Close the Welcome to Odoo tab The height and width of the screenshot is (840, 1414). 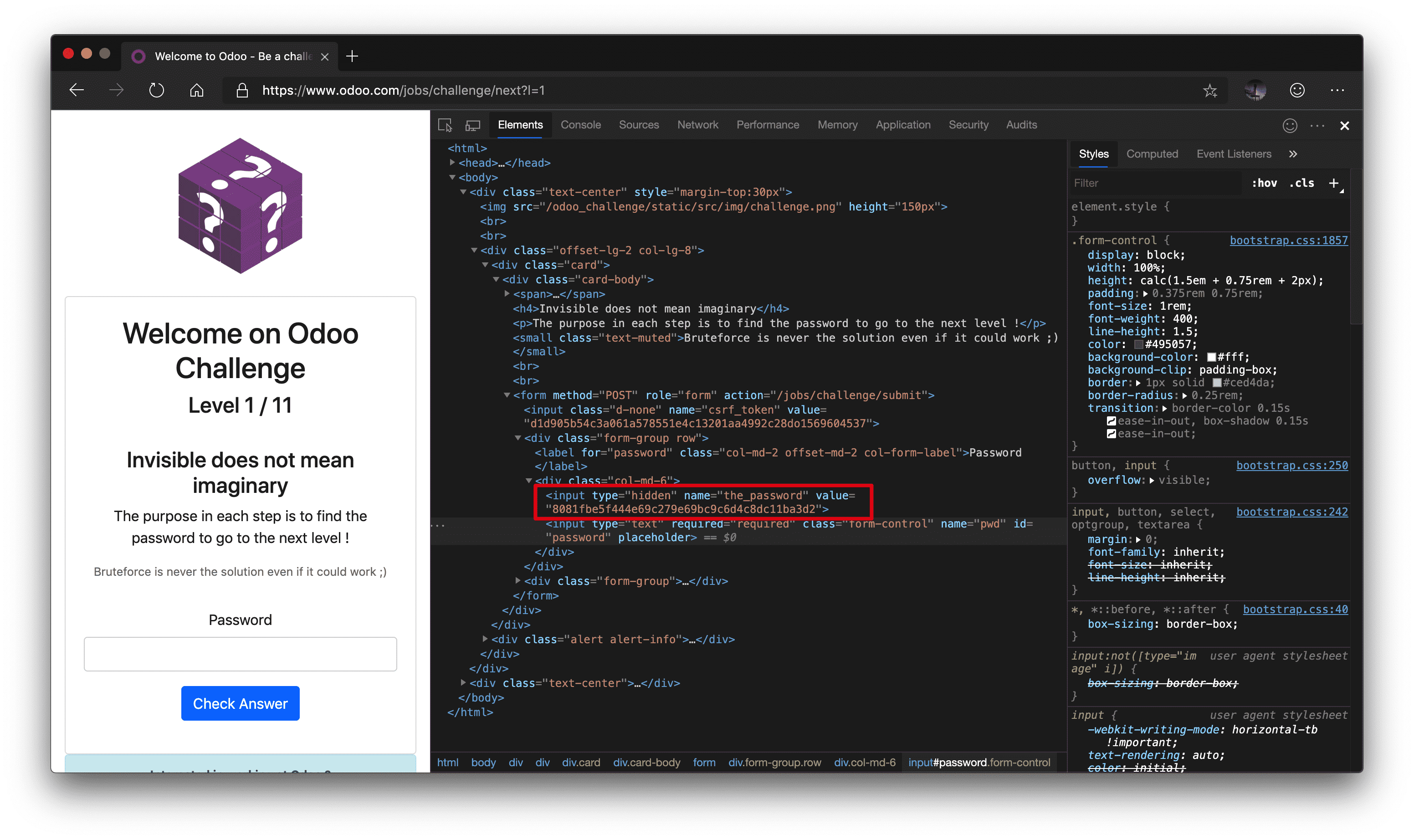point(325,56)
